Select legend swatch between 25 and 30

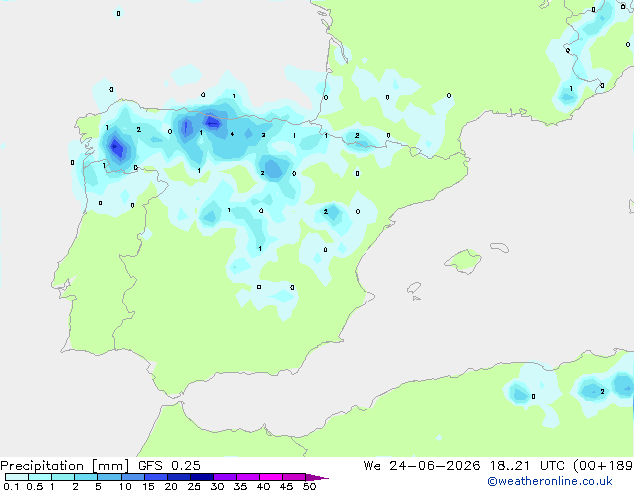(202, 477)
